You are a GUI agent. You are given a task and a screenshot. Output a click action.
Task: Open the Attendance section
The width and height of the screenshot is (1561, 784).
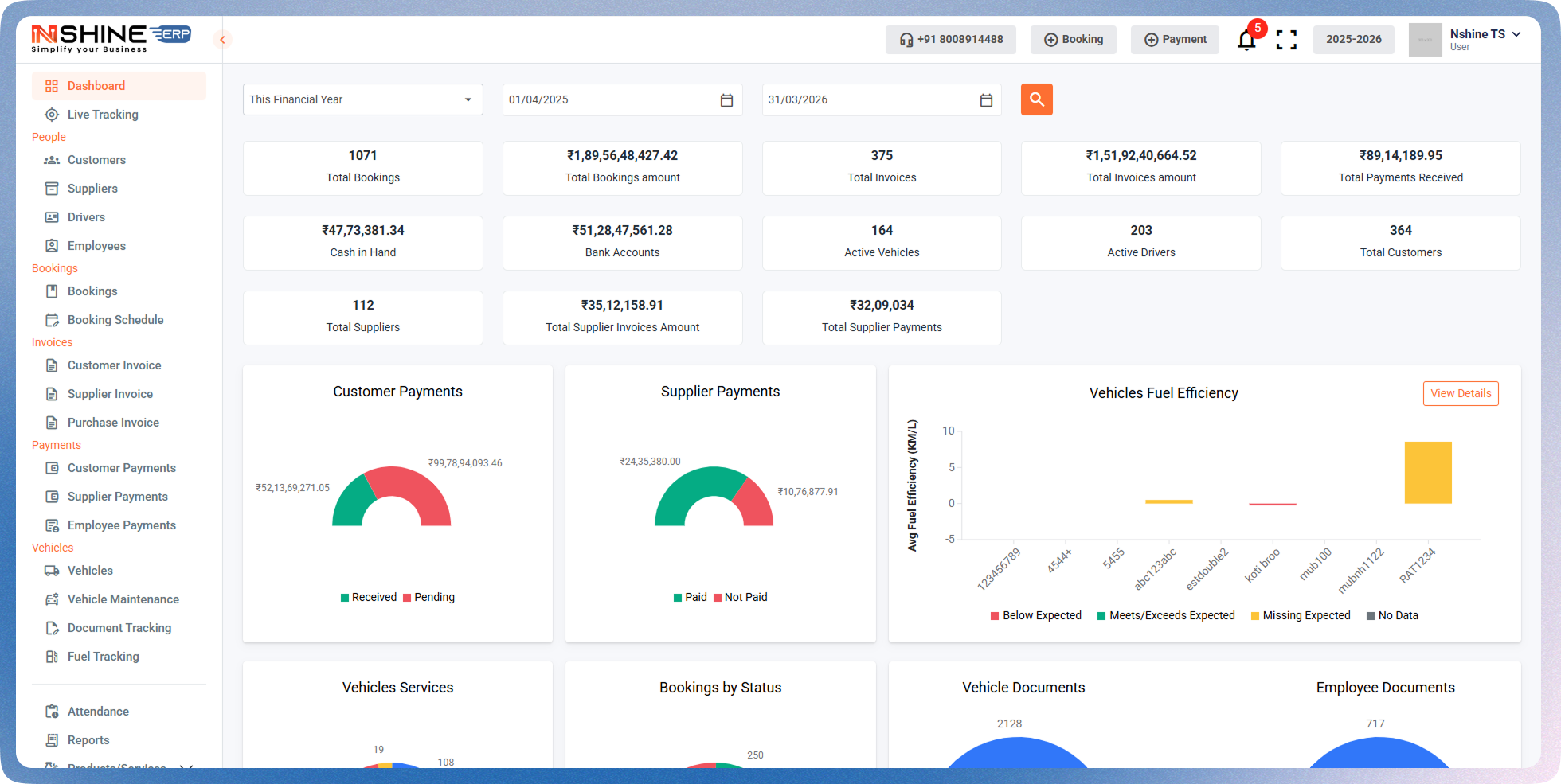(98, 711)
